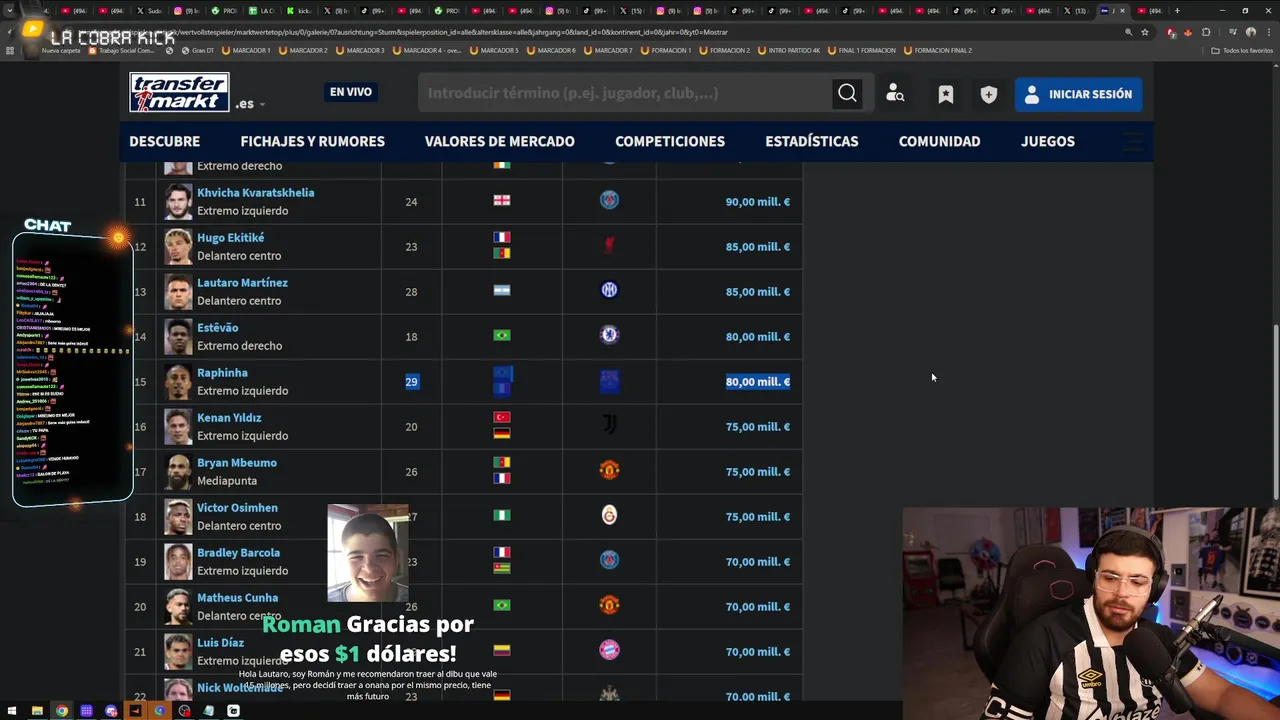Open MARCADOR 1 bookmark in bookmarks bar

(x=246, y=50)
